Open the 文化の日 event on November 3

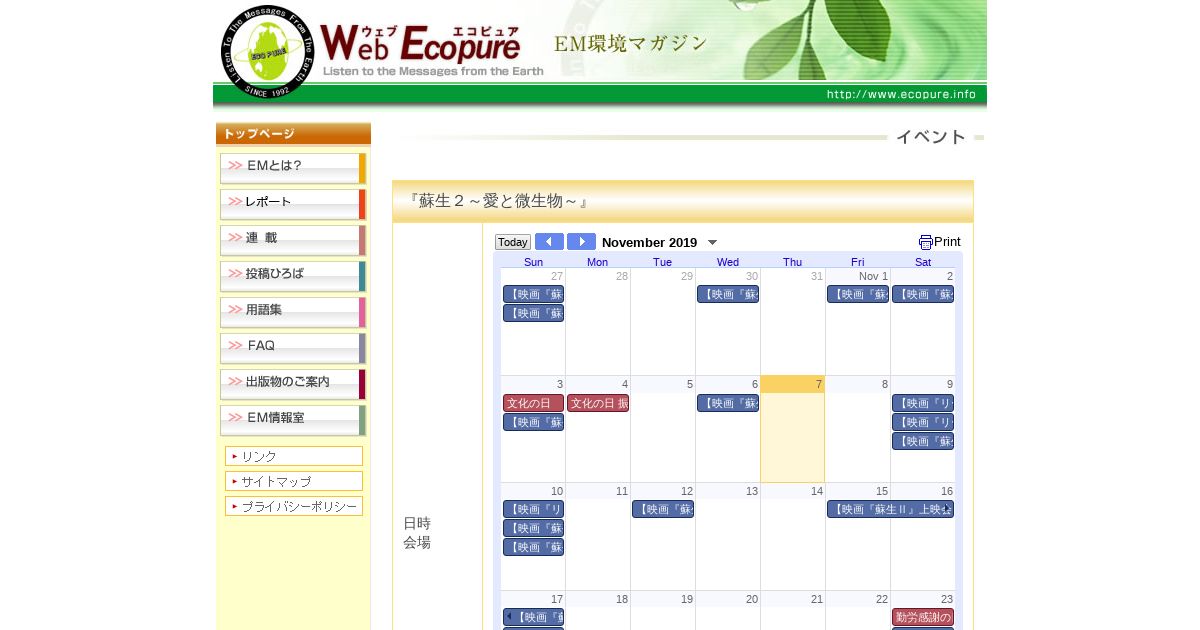(533, 403)
